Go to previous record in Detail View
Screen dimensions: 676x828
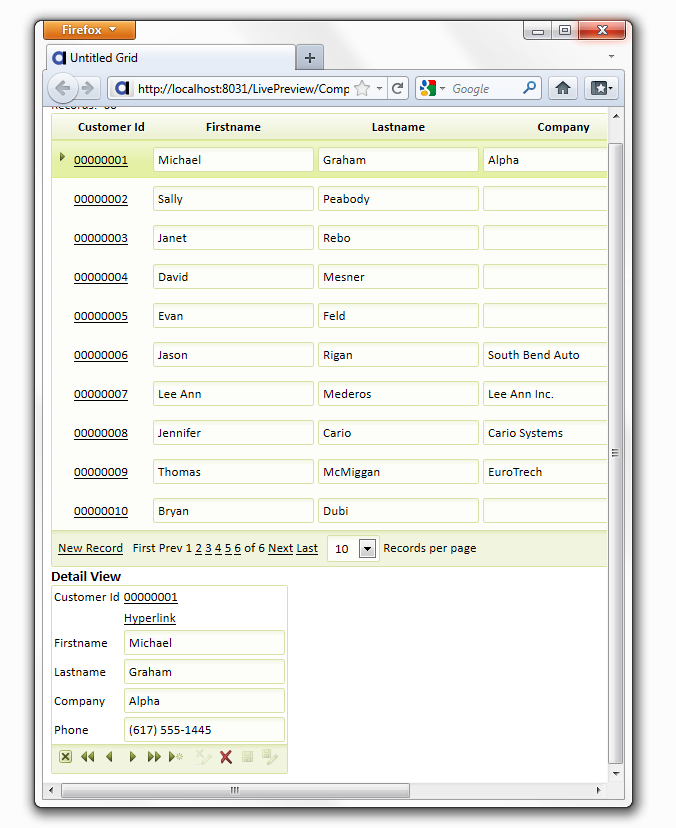[110, 757]
